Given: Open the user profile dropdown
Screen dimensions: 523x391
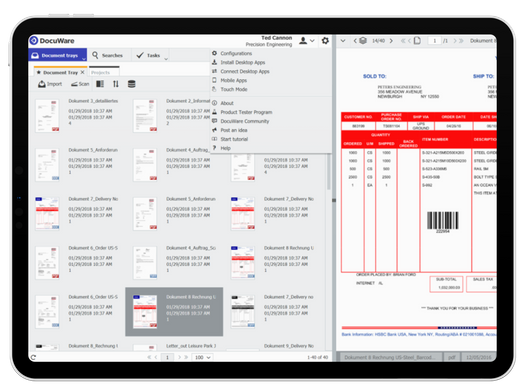Looking at the screenshot, I should (307, 41).
